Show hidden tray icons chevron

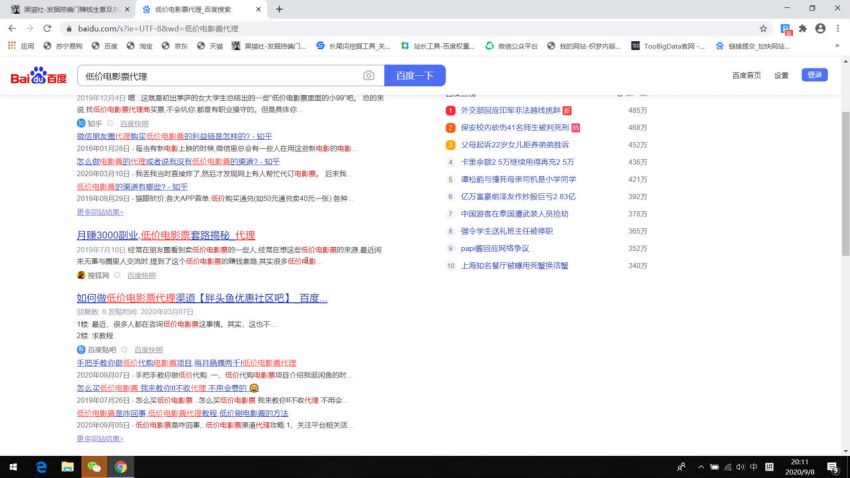coord(701,467)
